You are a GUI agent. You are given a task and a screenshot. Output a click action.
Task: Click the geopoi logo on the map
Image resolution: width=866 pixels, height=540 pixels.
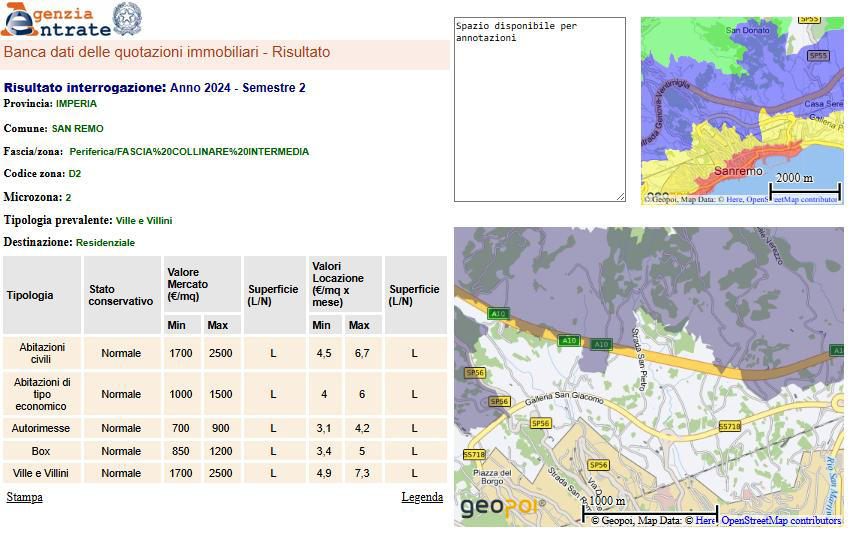tap(501, 507)
